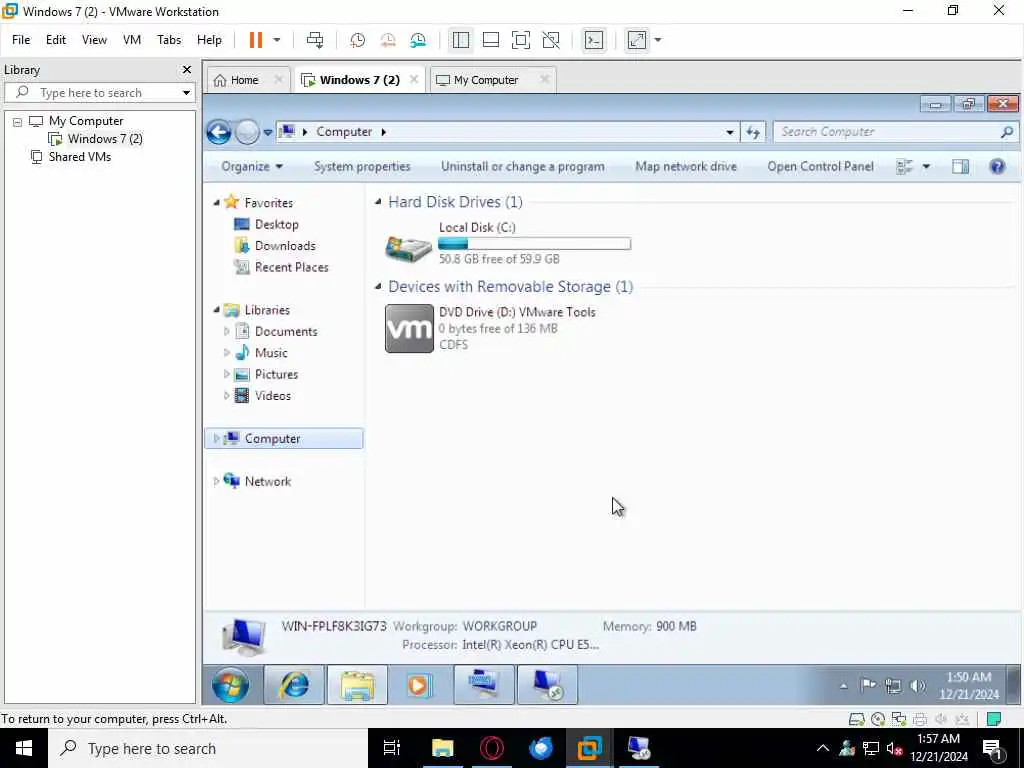Open the snapshot manager
The height and width of the screenshot is (768, 1024).
(x=418, y=40)
